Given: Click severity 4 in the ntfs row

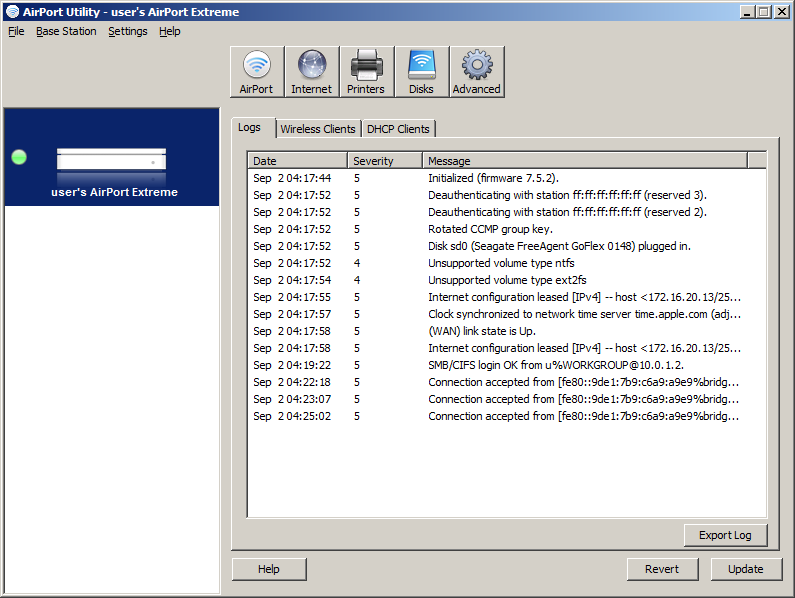Looking at the screenshot, I should [x=357, y=263].
